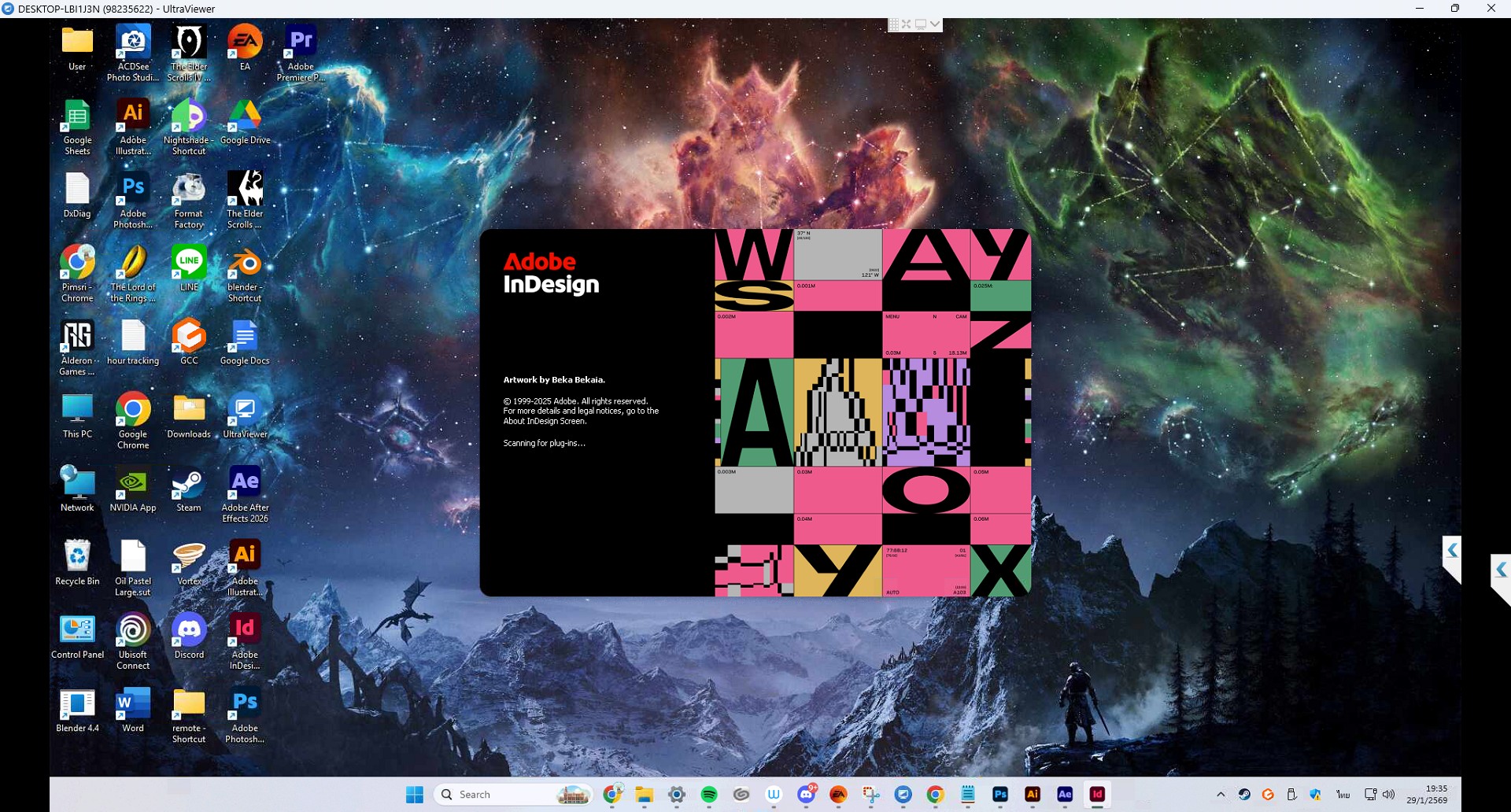Screen dimensions: 1511x812
Task: Launch Adobe Premiere Pro from the desktop
Action: point(301,54)
